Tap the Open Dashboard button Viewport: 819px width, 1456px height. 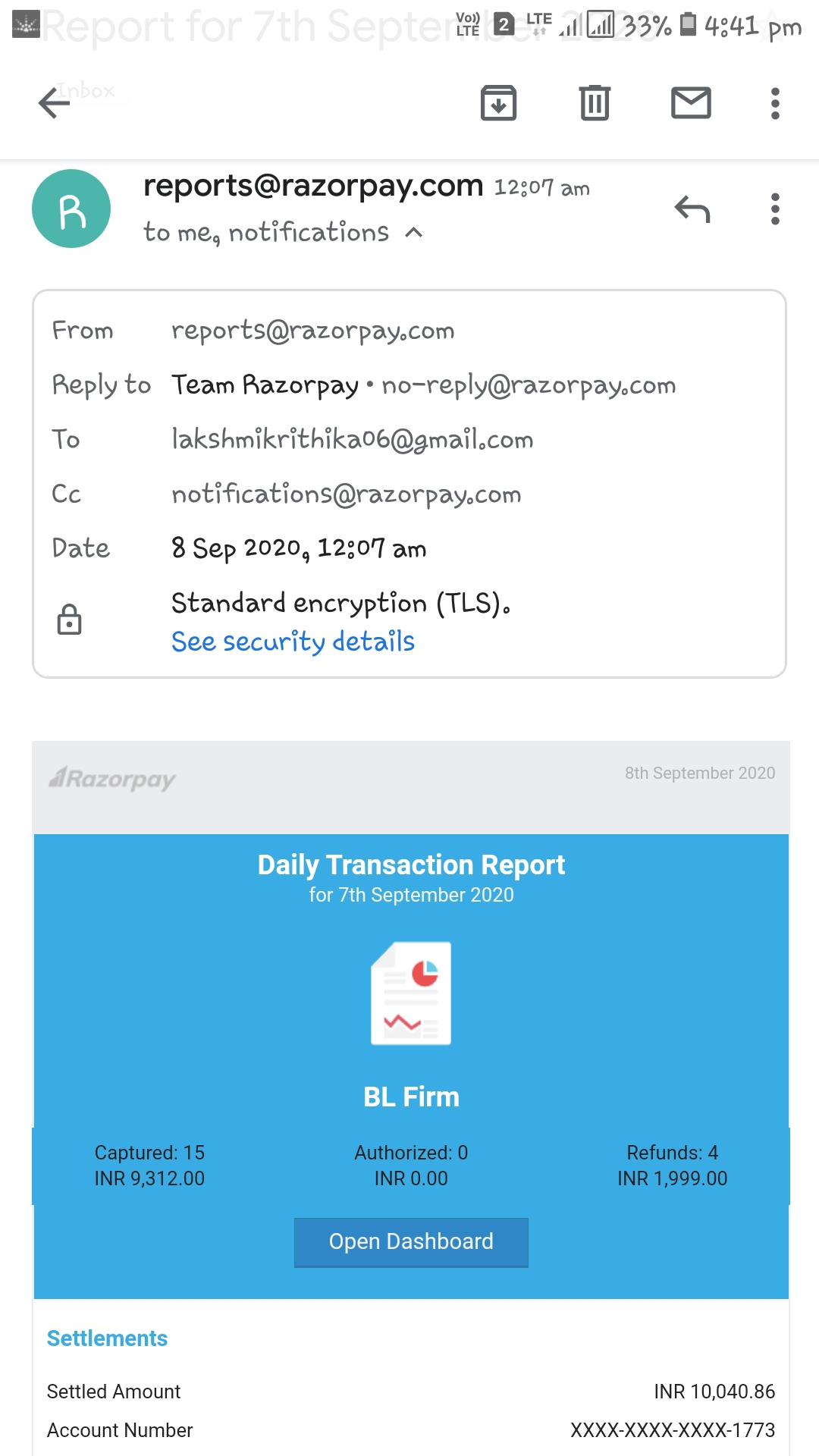pyautogui.click(x=411, y=1242)
